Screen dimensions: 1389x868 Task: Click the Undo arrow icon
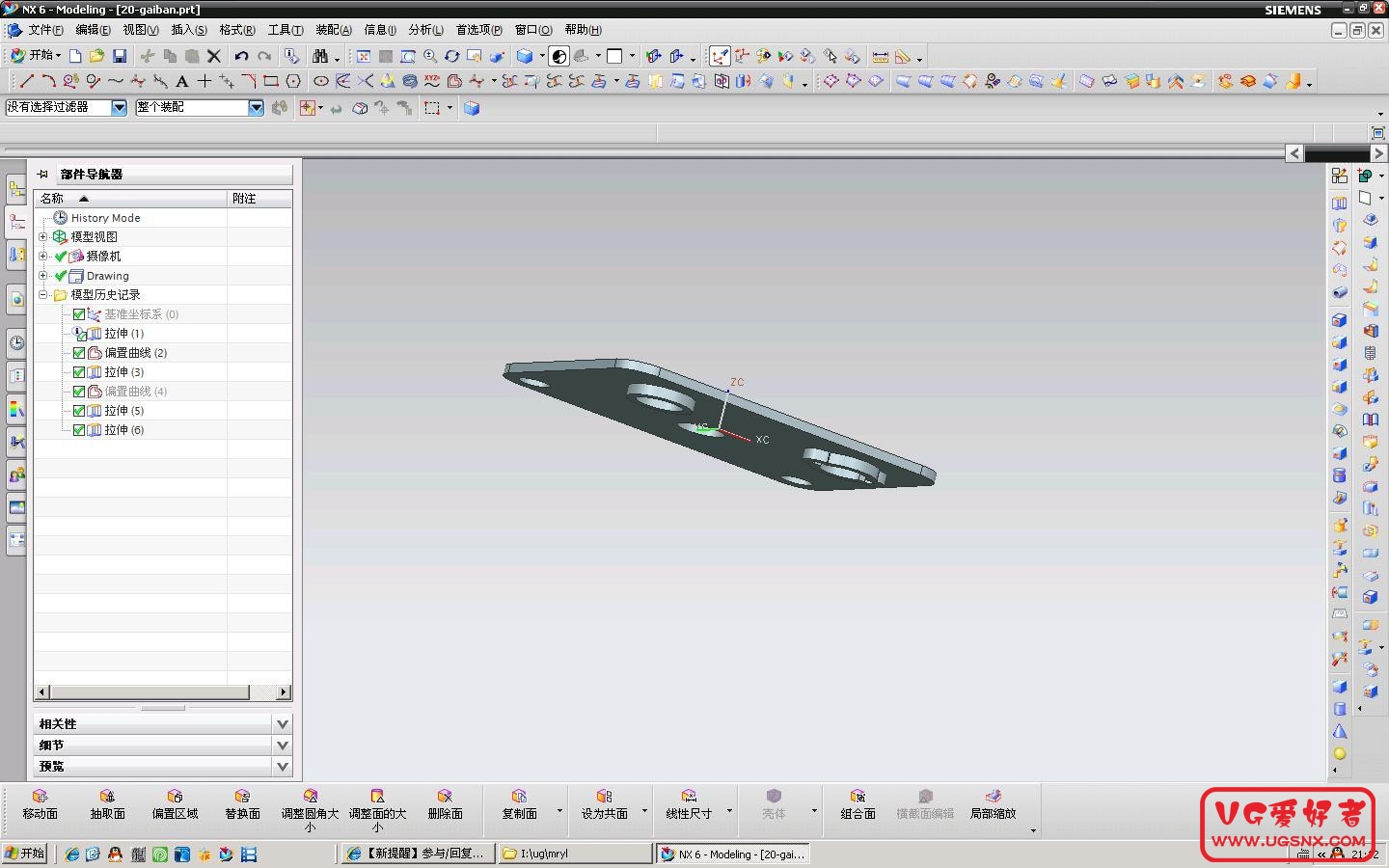click(241, 56)
